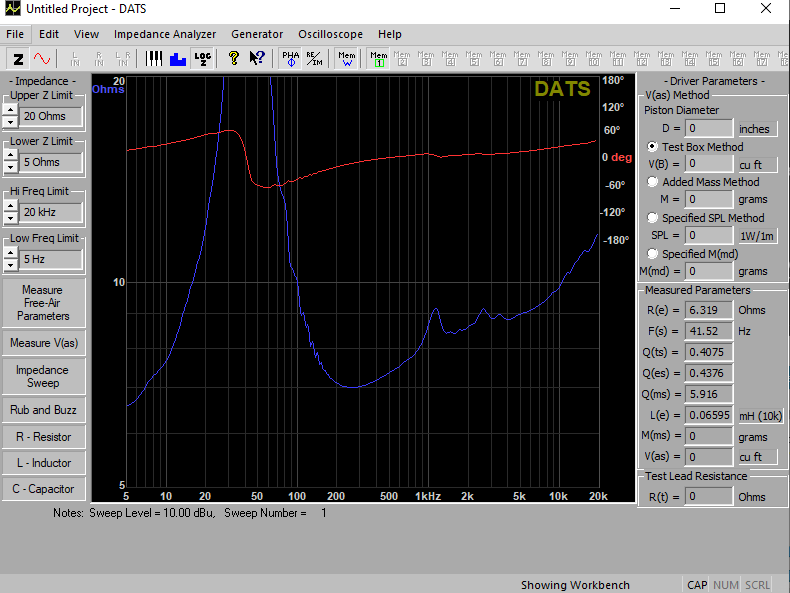Select memory slot Mem 3
This screenshot has height=593, width=790.
[426, 59]
